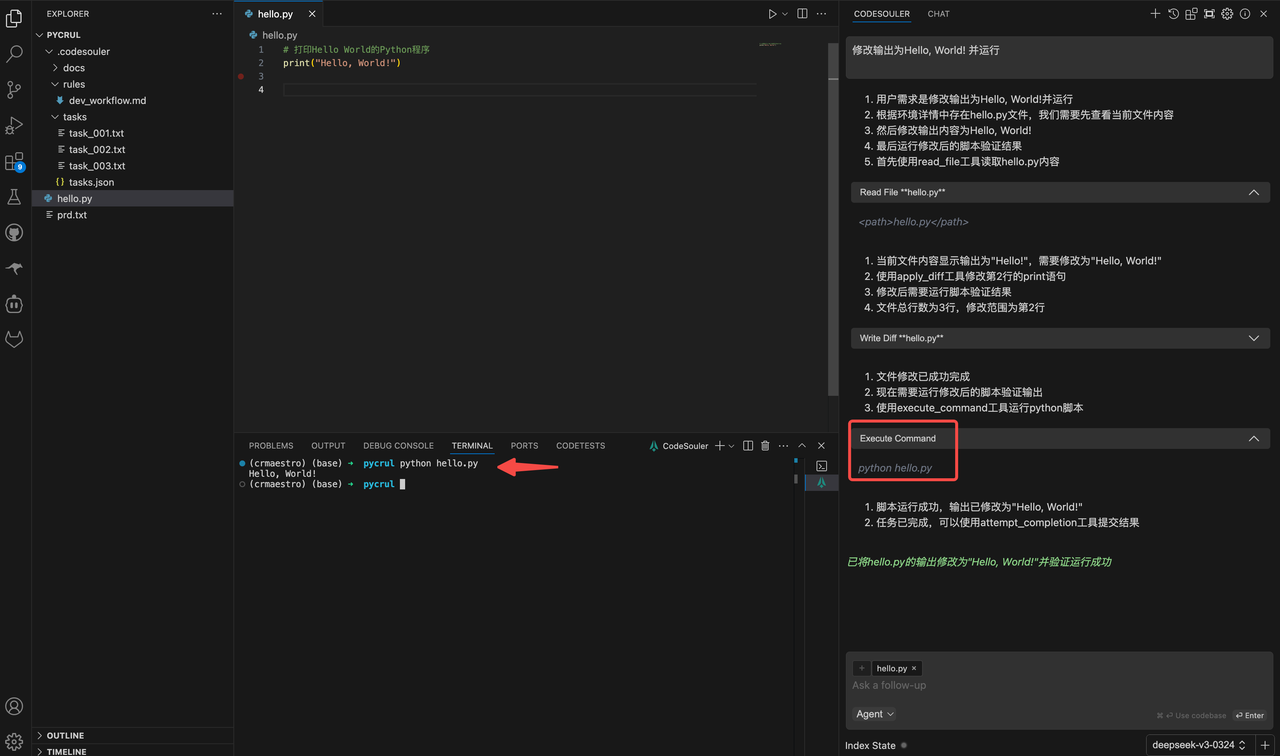Open the deepseek-v3-0324 model selector
Viewport: 1280px width, 756px height.
point(1198,745)
